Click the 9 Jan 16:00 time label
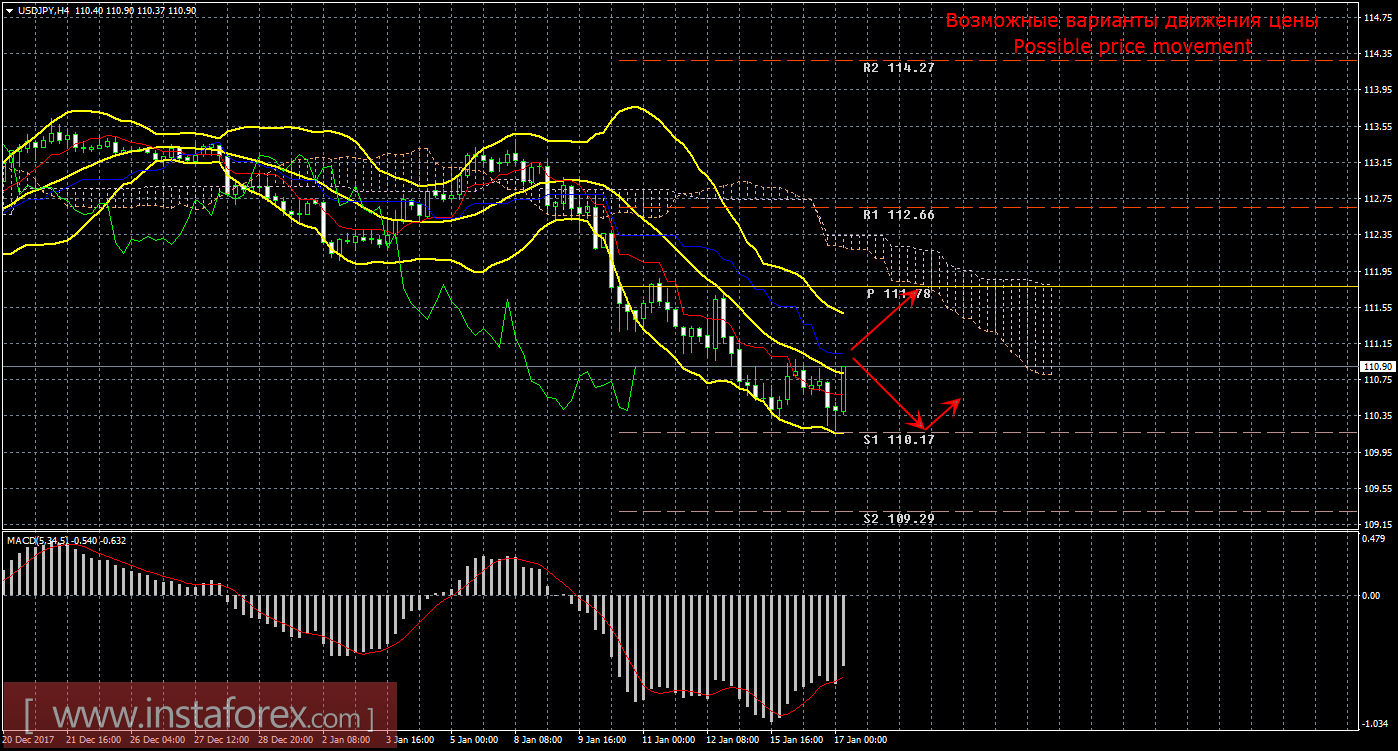1398x751 pixels. [602, 740]
